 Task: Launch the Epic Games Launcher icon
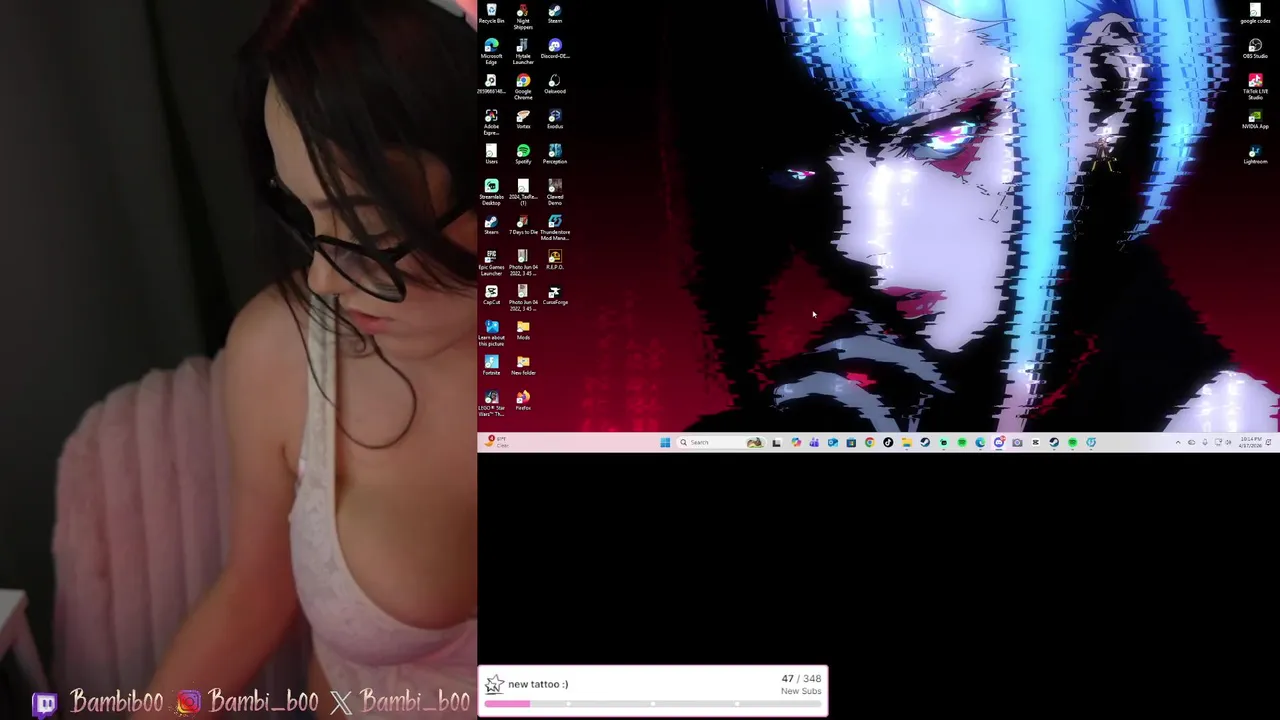coord(491,262)
